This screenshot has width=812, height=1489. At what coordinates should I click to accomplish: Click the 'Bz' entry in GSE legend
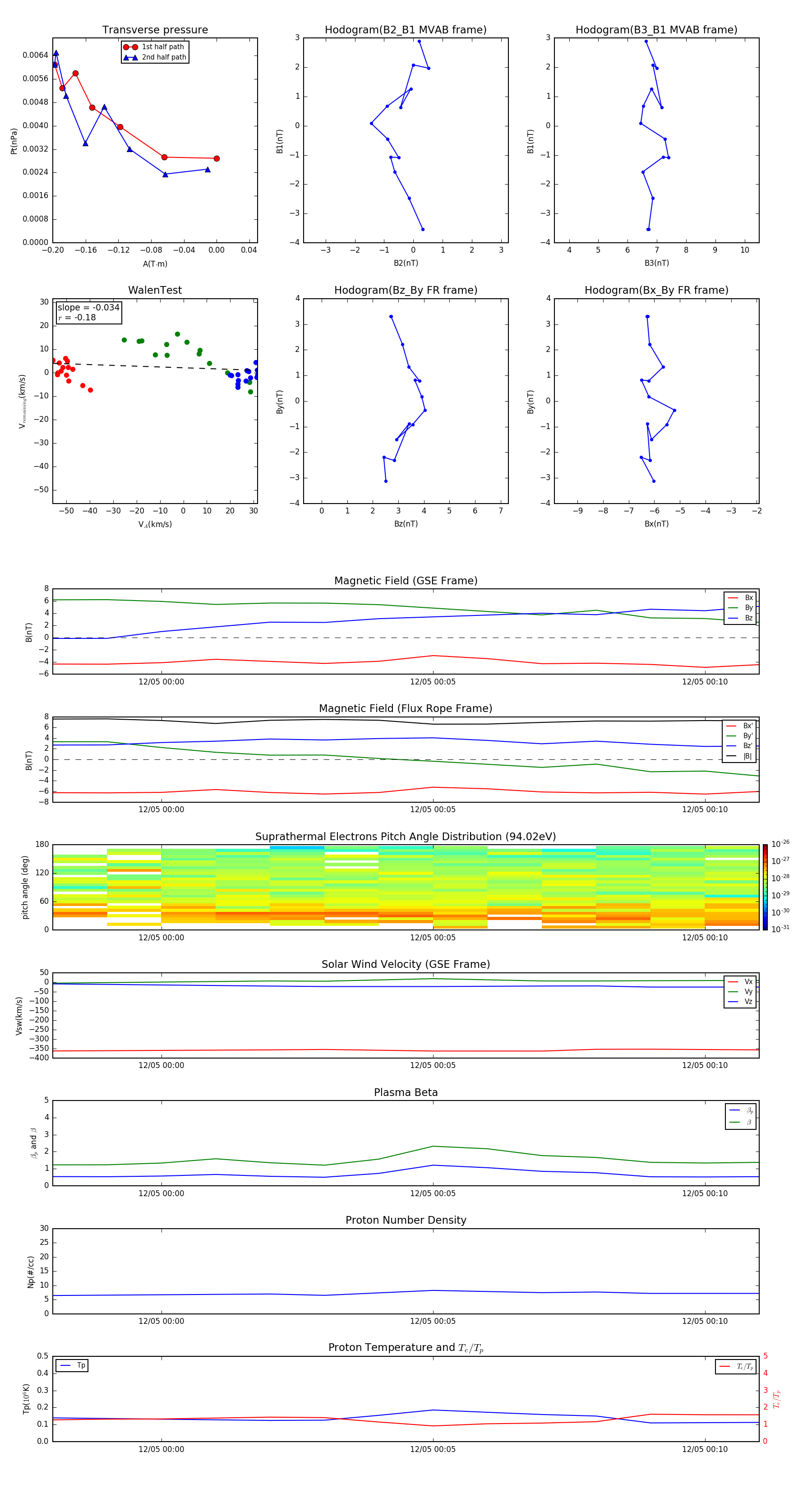[740, 619]
